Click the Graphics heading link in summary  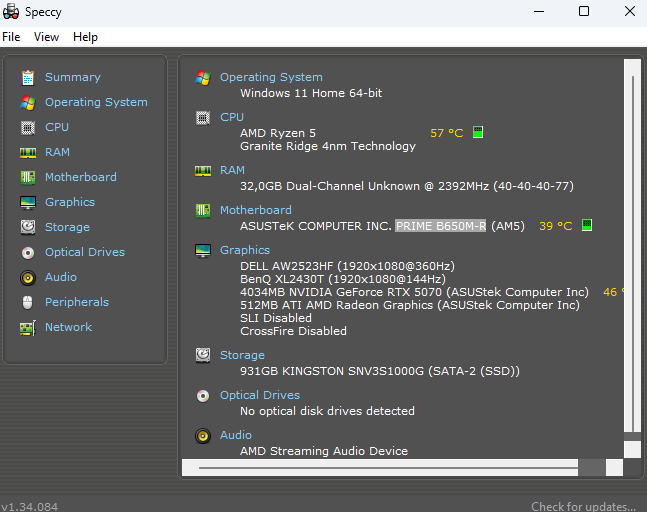click(245, 250)
